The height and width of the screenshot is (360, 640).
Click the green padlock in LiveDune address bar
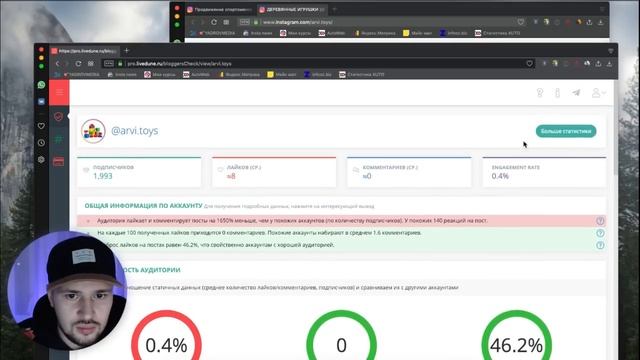coord(120,64)
